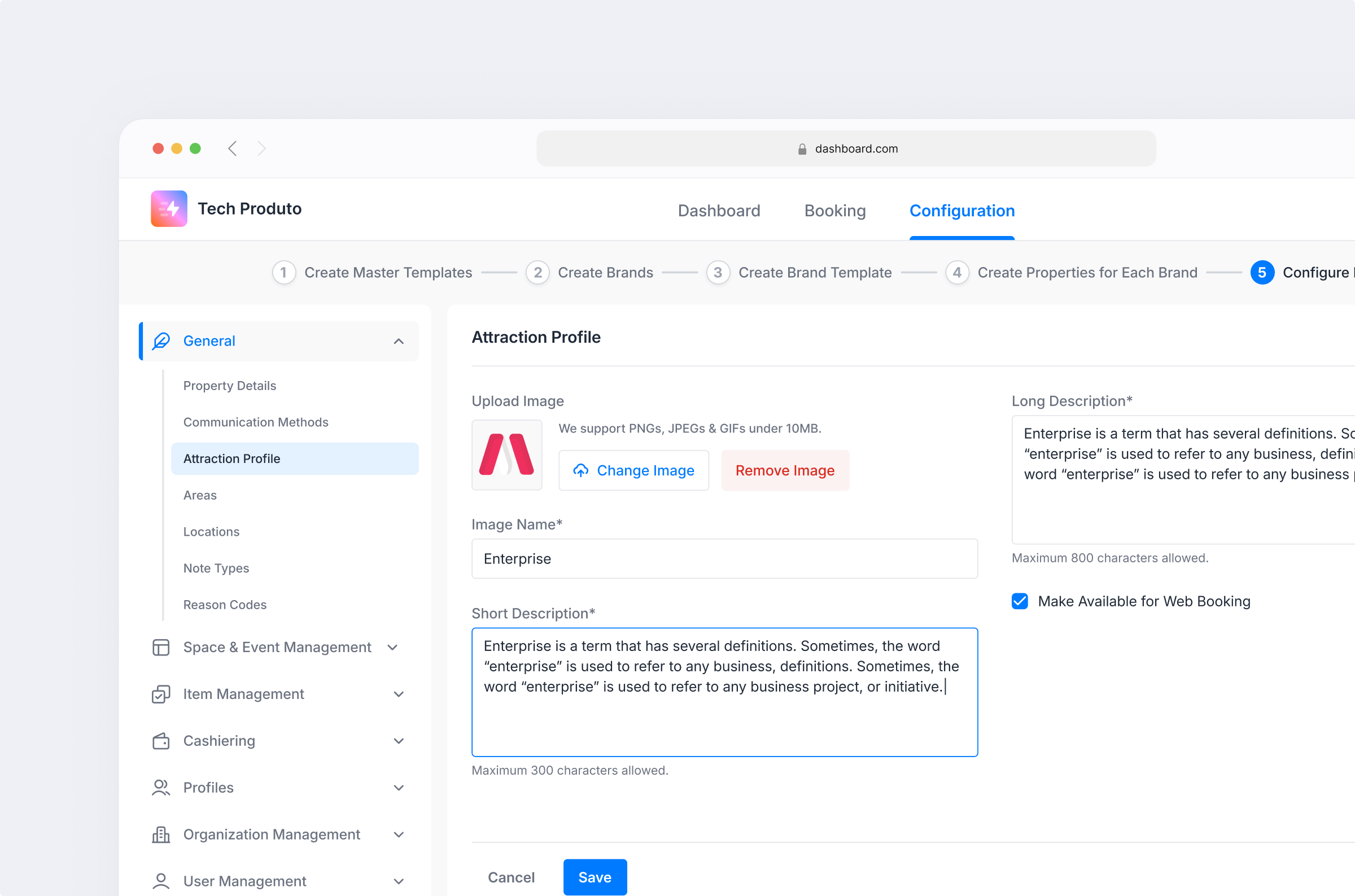The height and width of the screenshot is (896, 1355).
Task: Expand the Item Management section
Action: coord(399,694)
